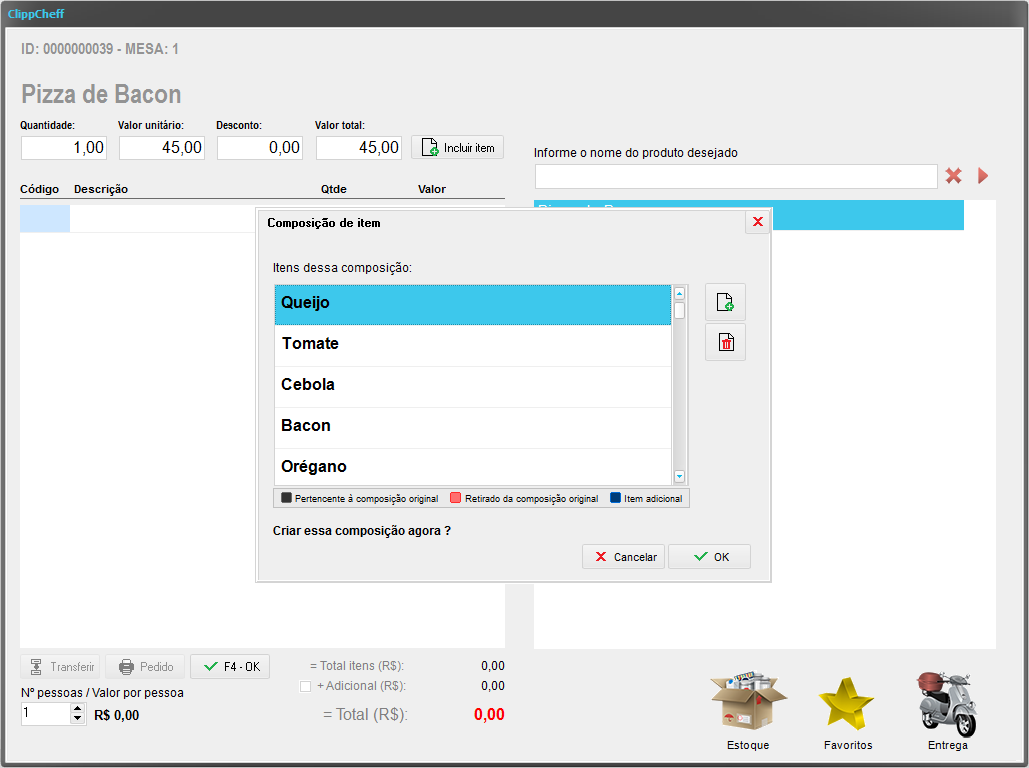Close the Composição de item dialog
Image resolution: width=1029 pixels, height=768 pixels.
[757, 222]
